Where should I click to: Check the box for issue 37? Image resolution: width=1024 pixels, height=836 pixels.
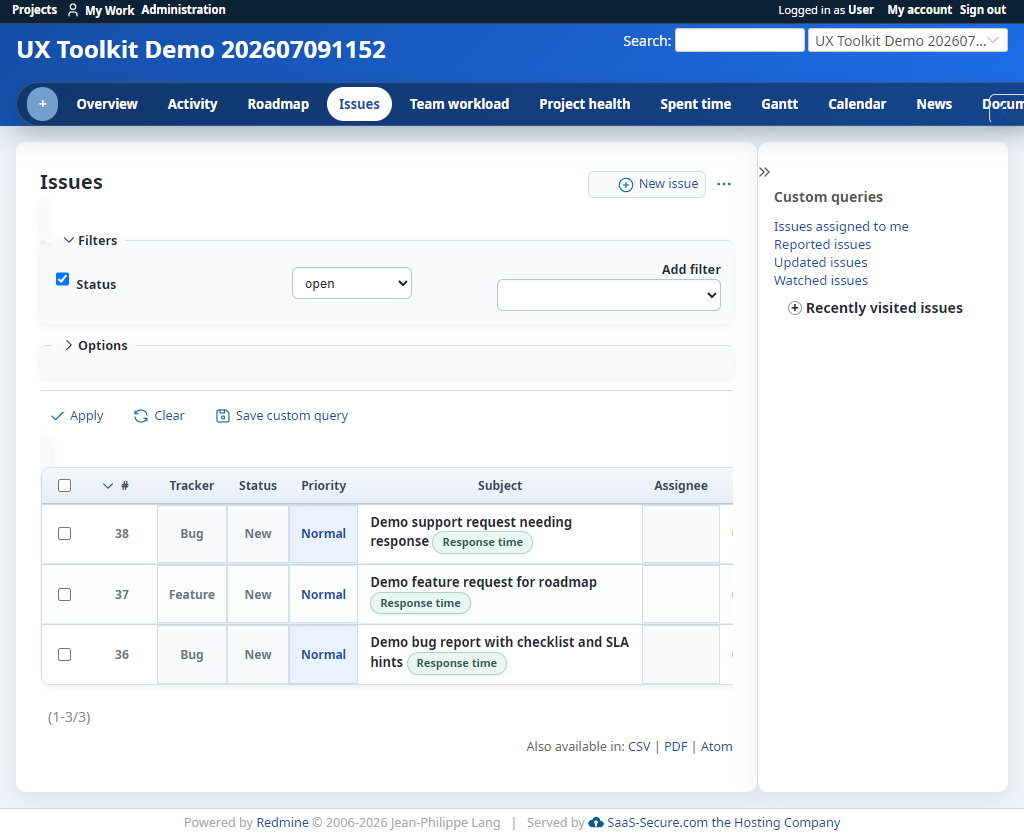[x=65, y=594]
